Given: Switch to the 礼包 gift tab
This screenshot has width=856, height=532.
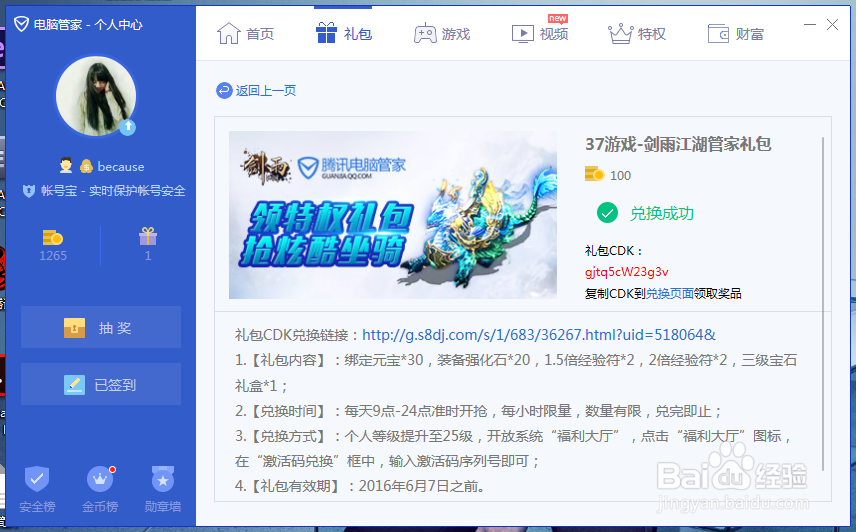Looking at the screenshot, I should (343, 34).
